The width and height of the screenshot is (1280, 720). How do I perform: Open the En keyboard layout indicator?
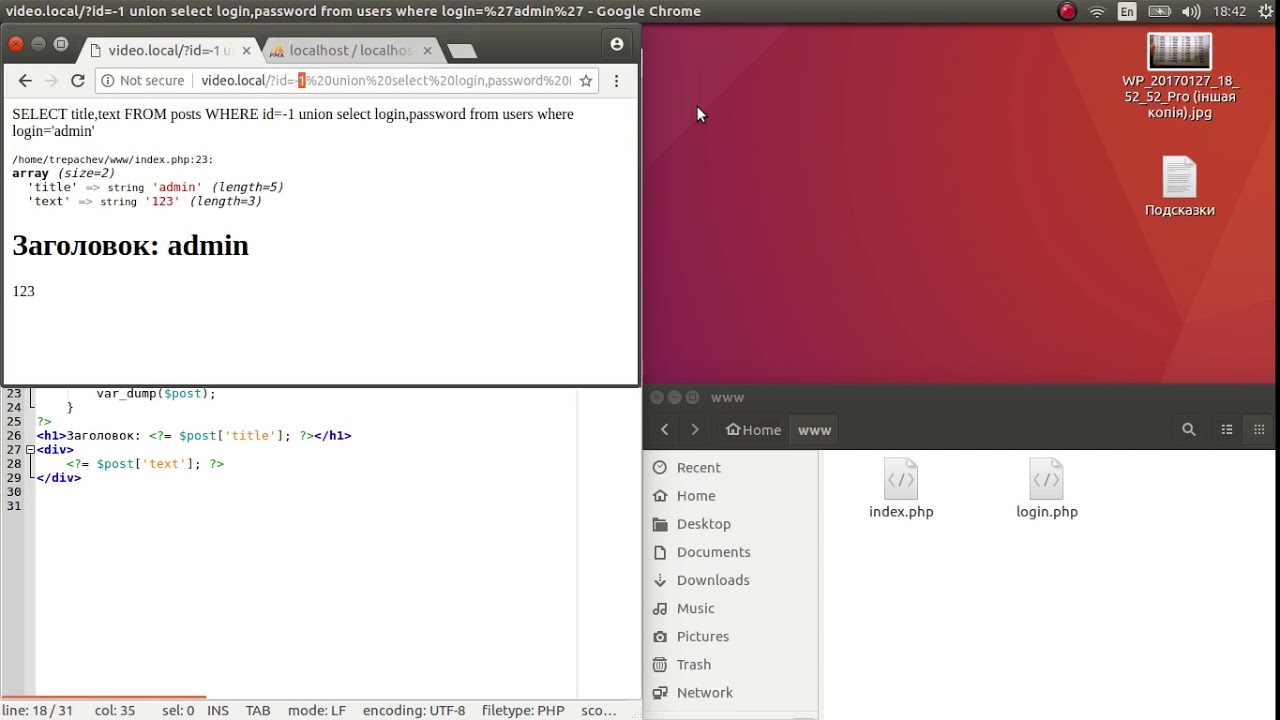click(1127, 12)
